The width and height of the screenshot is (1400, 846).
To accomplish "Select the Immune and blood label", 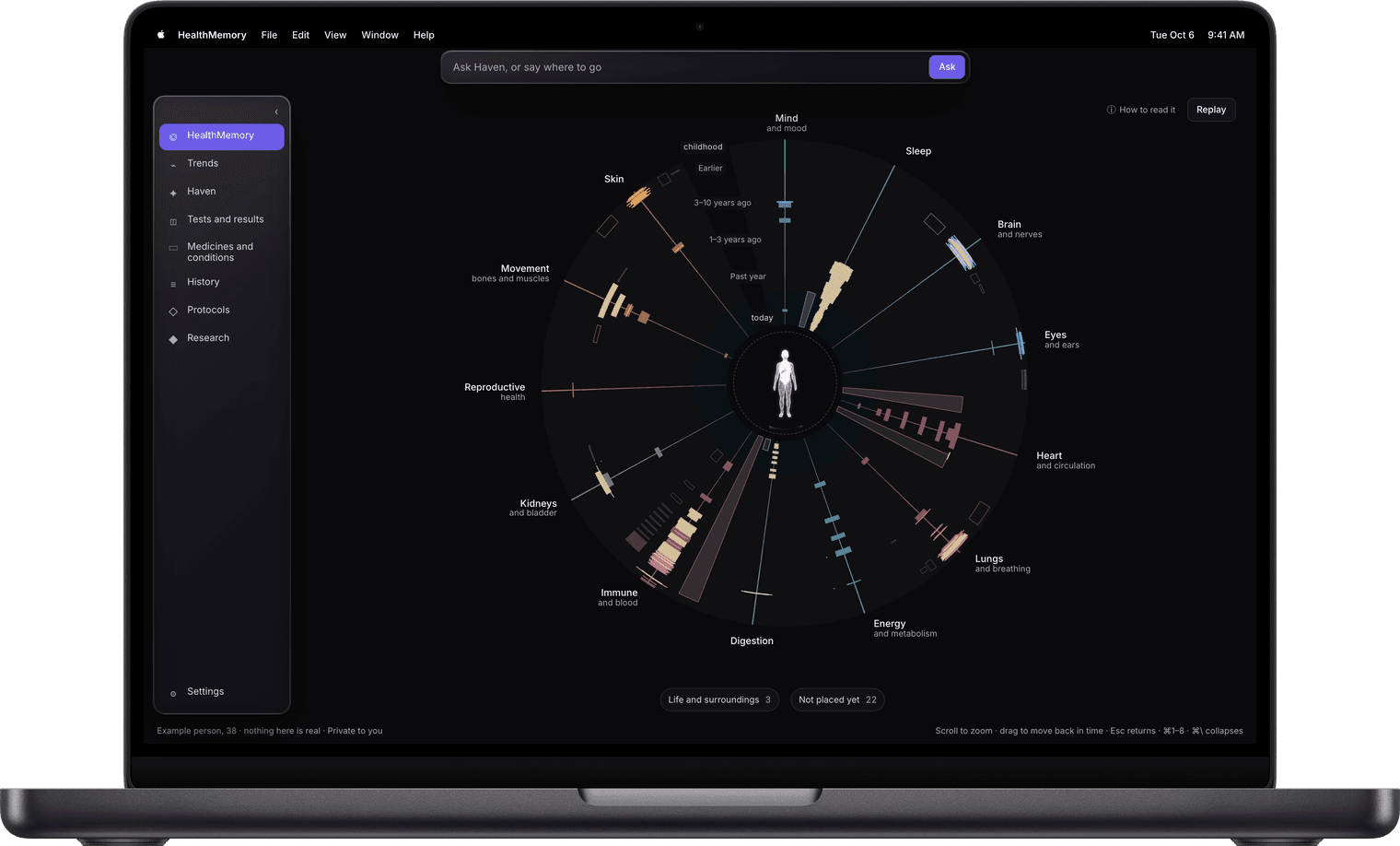I will [x=618, y=597].
